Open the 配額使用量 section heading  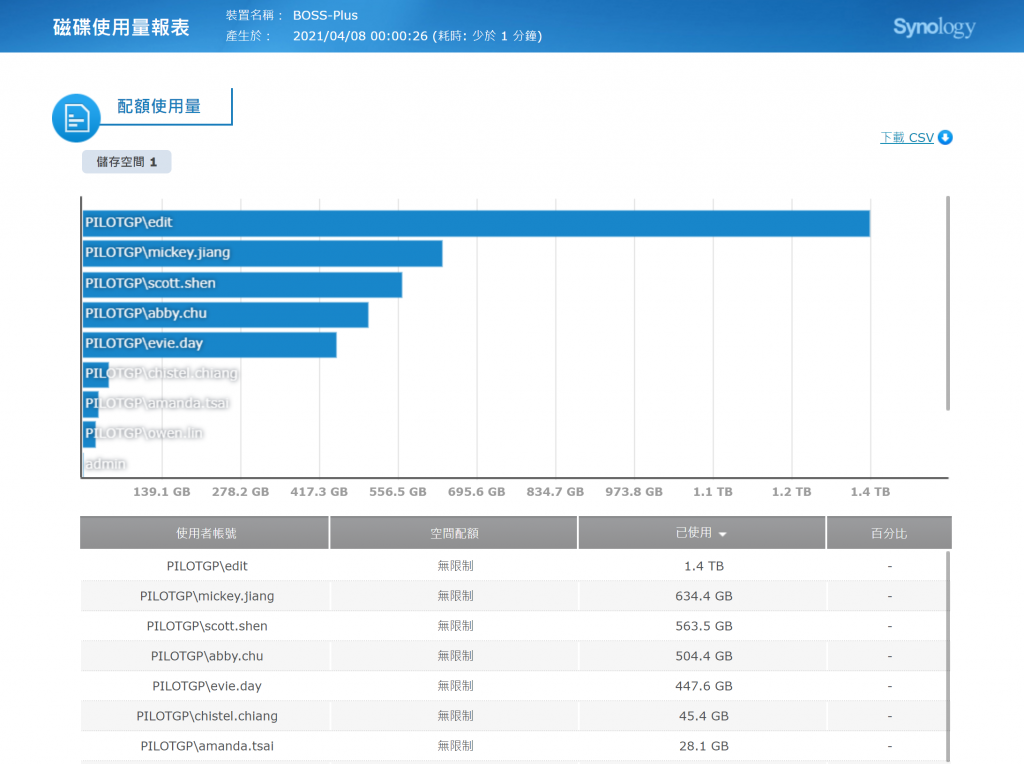click(159, 106)
